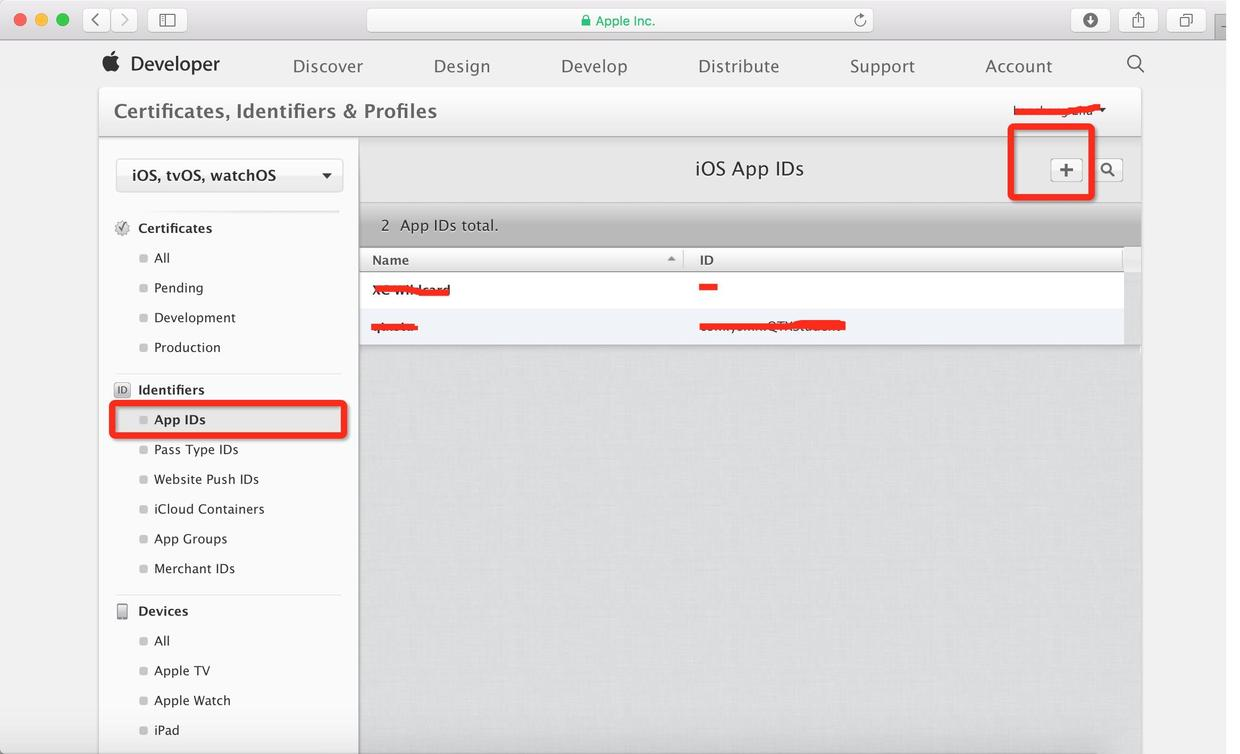
Task: Select Merchant IDs
Action: tap(194, 569)
